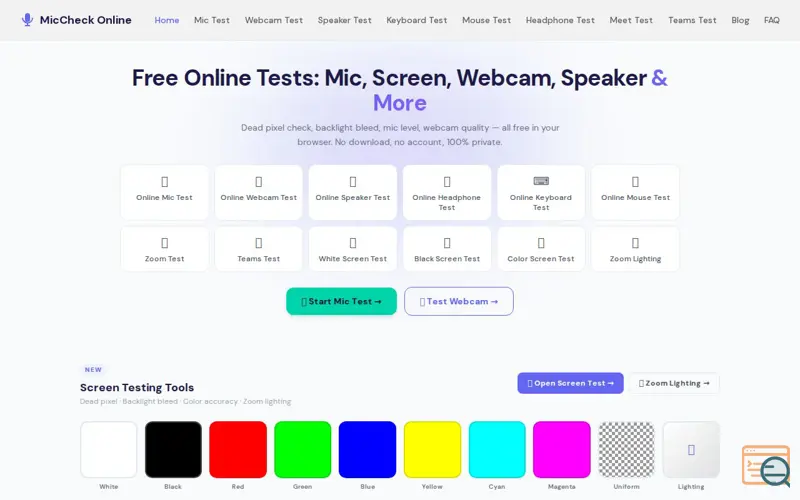Image resolution: width=800 pixels, height=500 pixels.
Task: Select the Green screen color swatch
Action: click(x=303, y=449)
